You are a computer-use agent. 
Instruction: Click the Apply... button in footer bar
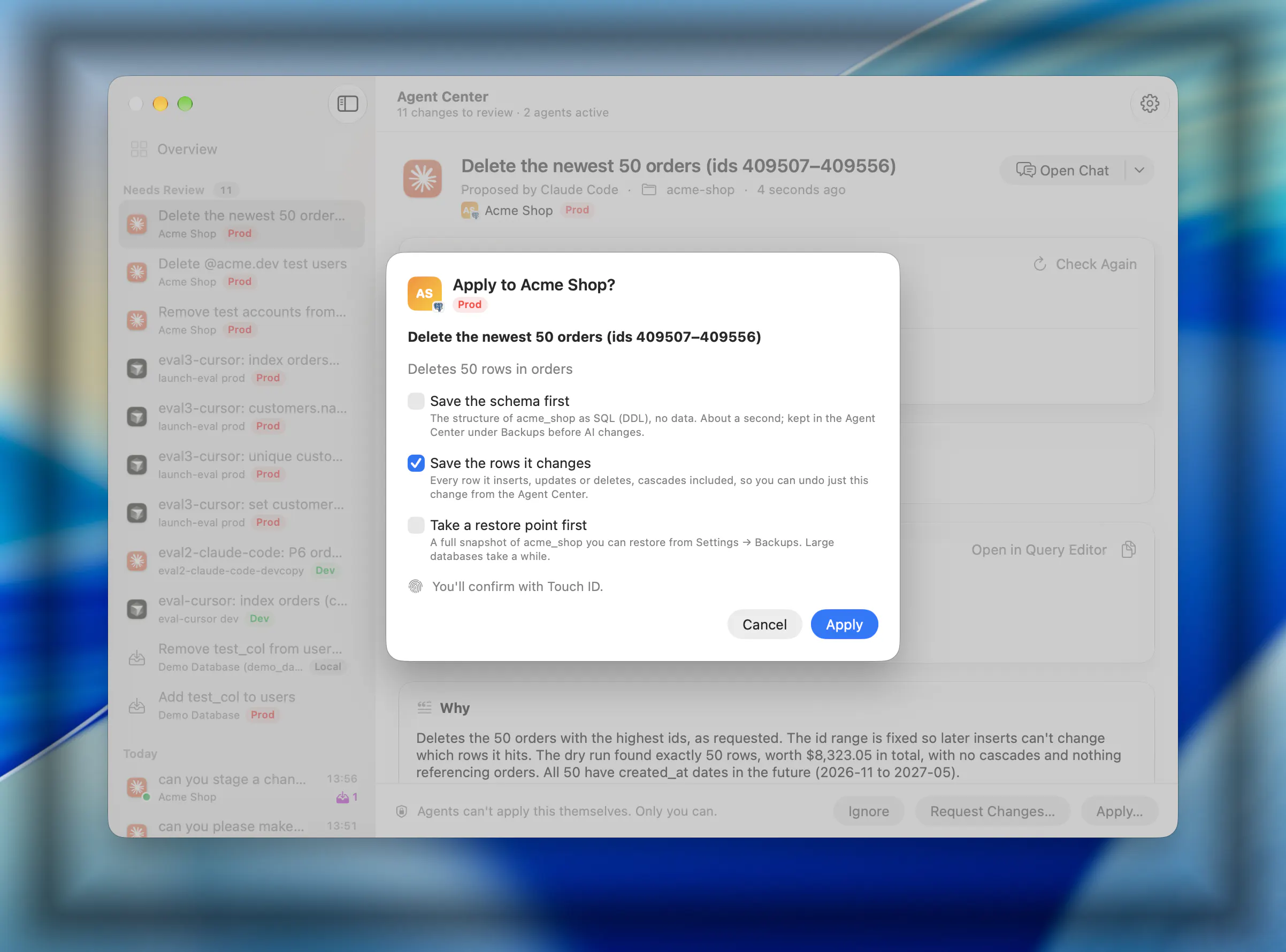1119,811
